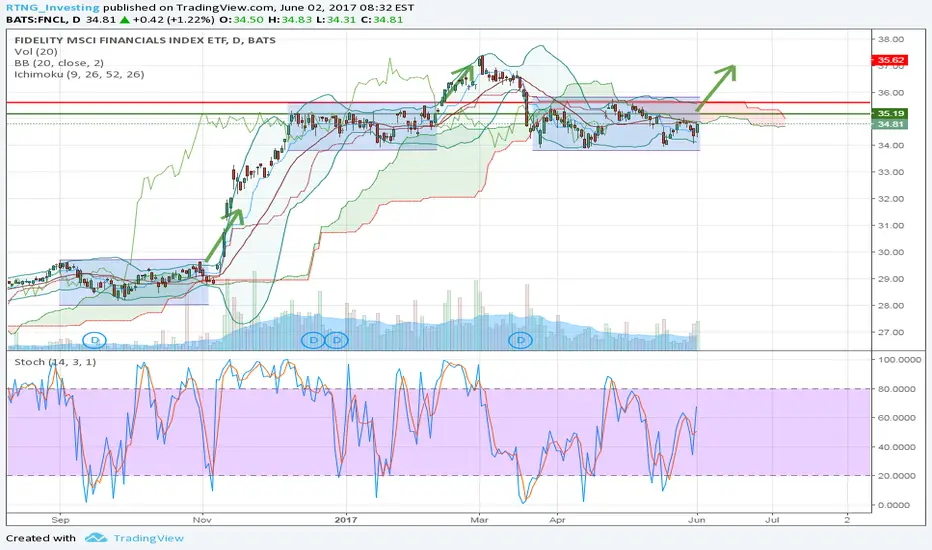Click the Created with caption text
Image resolution: width=932 pixels, height=550 pixels.
[x=41, y=539]
